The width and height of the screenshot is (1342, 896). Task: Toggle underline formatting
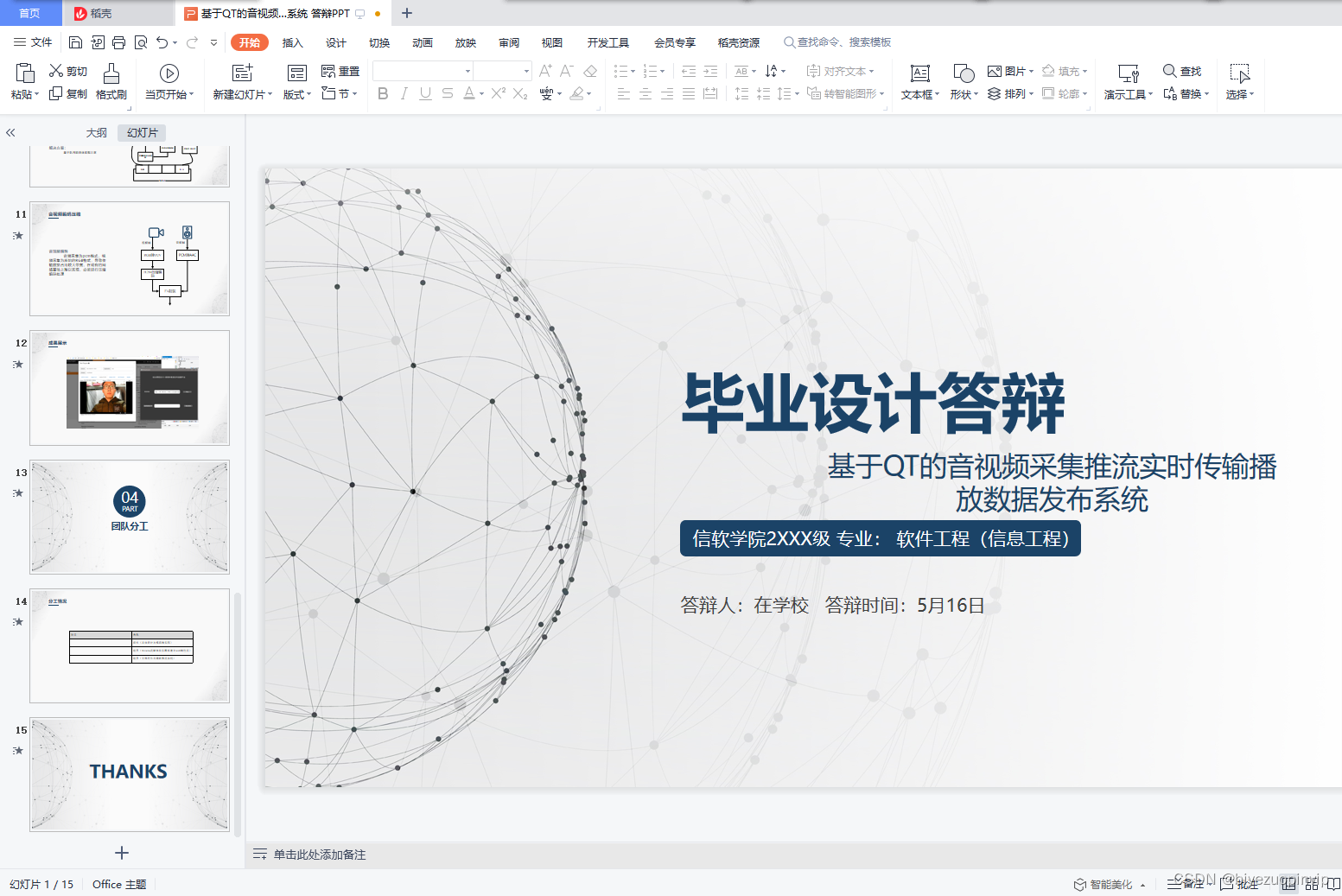tap(424, 94)
